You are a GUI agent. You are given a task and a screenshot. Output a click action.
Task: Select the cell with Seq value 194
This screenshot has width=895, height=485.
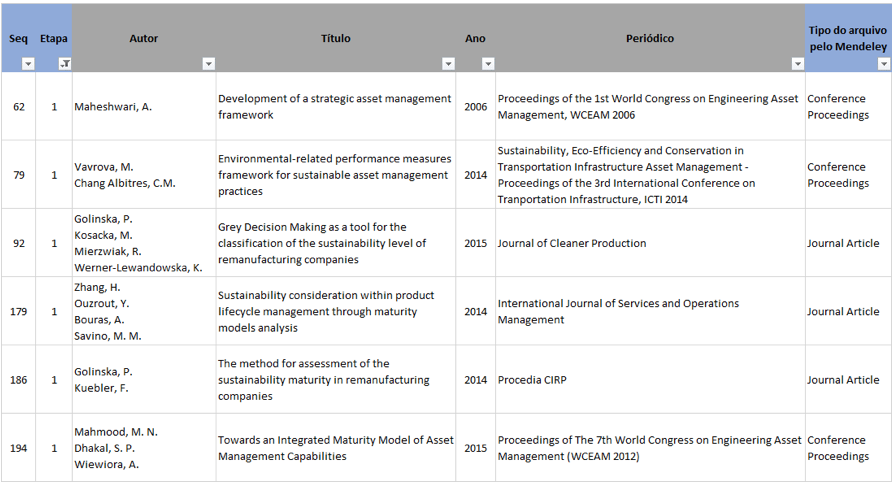pyautogui.click(x=18, y=448)
